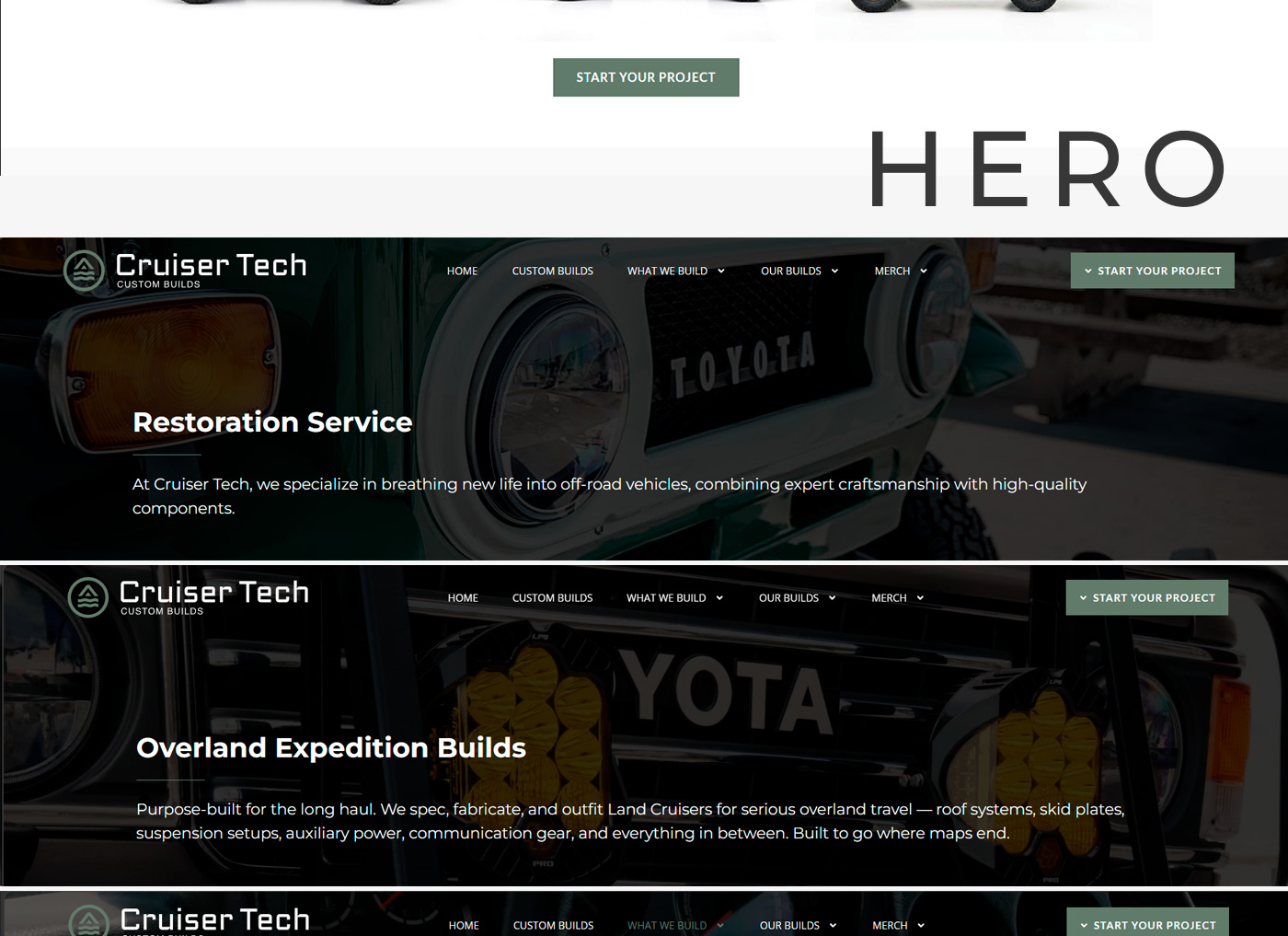This screenshot has height=936, width=1288.
Task: Open highlighted WHAT WE BUILD in bottom header
Action: click(667, 925)
